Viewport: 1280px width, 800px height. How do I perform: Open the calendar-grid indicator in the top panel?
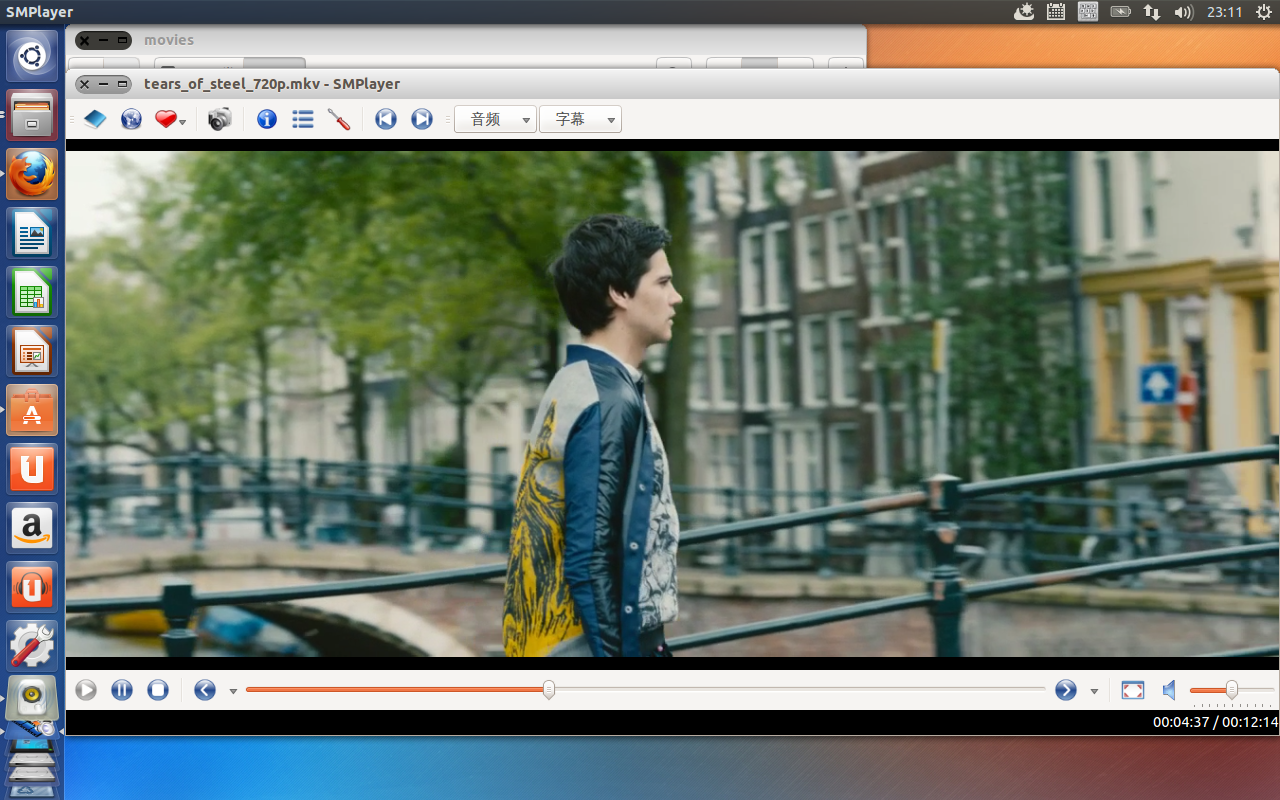coord(1056,12)
